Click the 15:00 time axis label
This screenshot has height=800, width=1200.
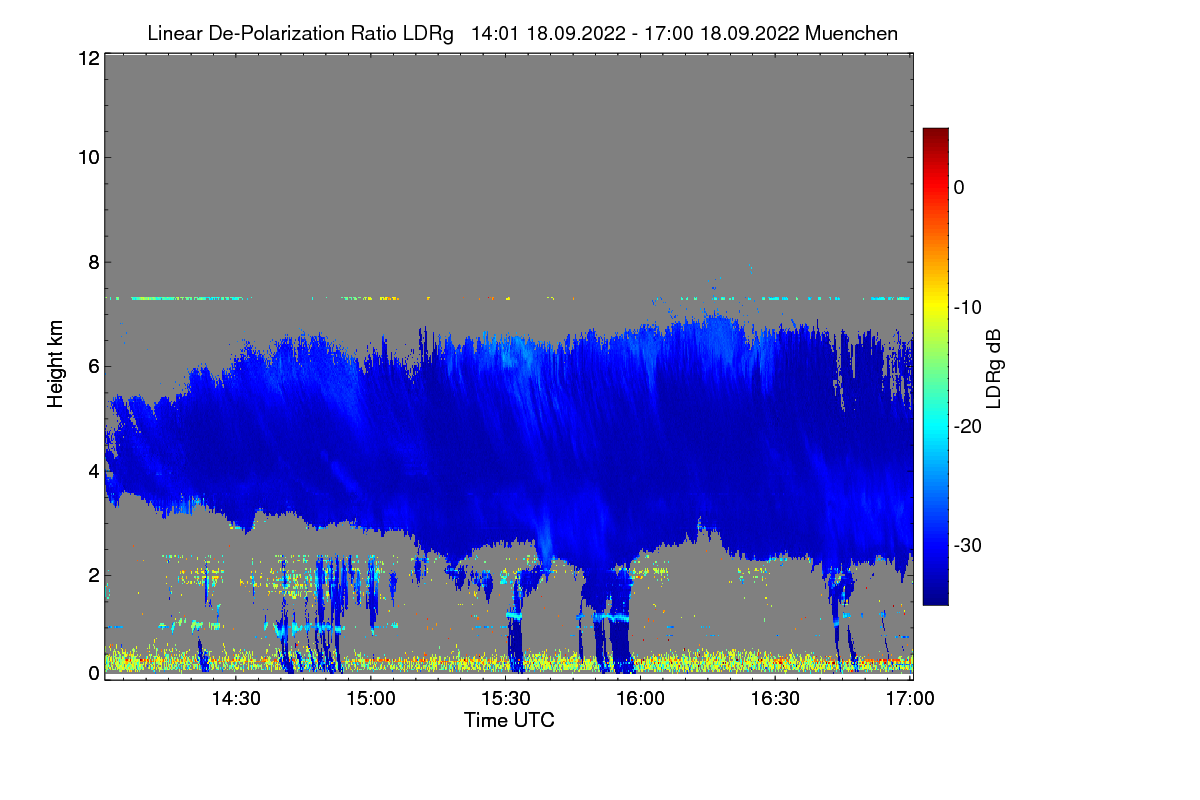371,699
